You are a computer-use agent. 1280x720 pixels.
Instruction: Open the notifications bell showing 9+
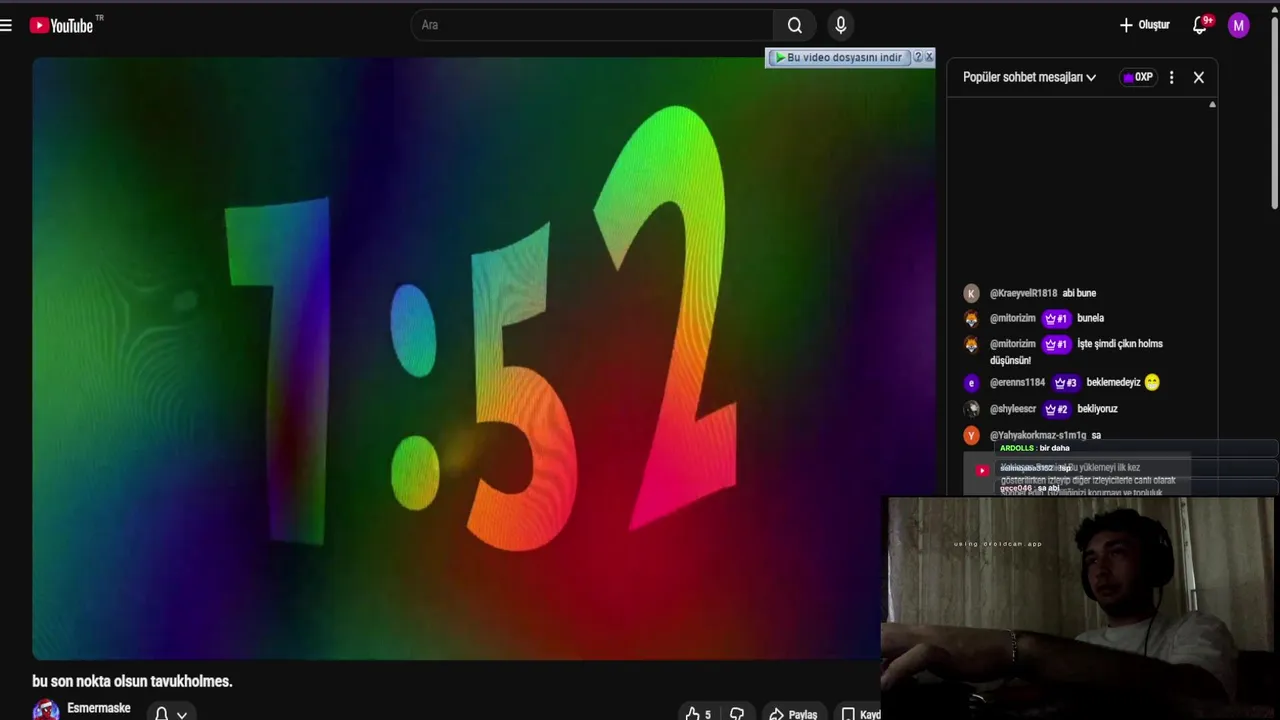click(x=1201, y=25)
